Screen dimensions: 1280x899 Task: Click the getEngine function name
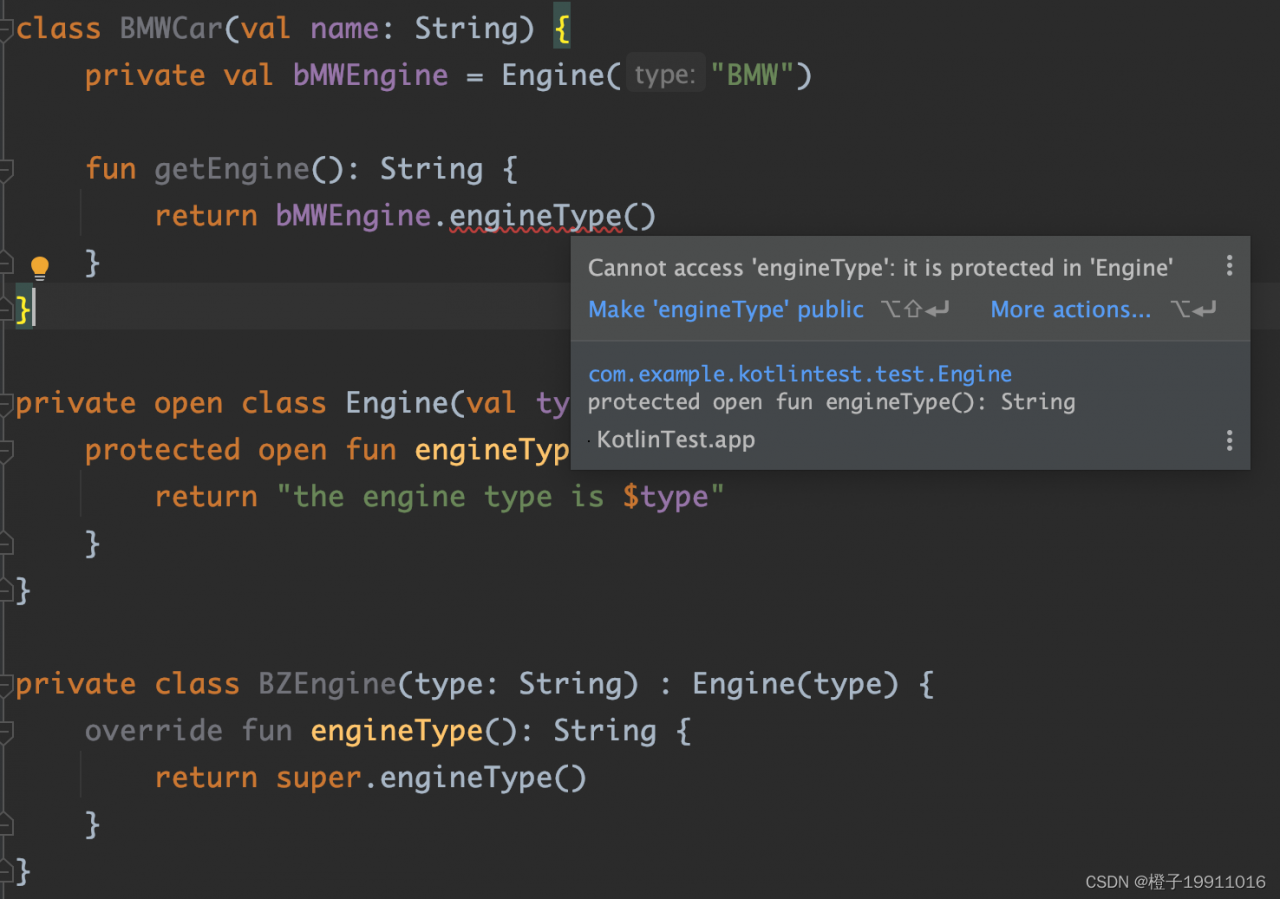[232, 170]
